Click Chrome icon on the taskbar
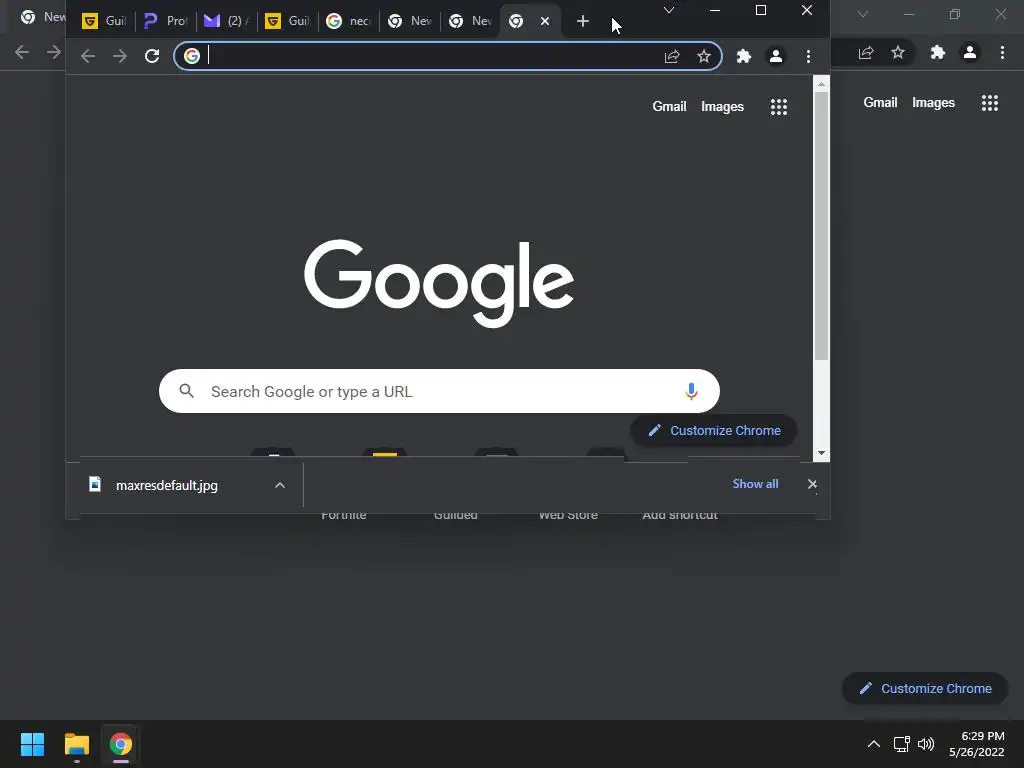This screenshot has height=768, width=1024. 120,744
